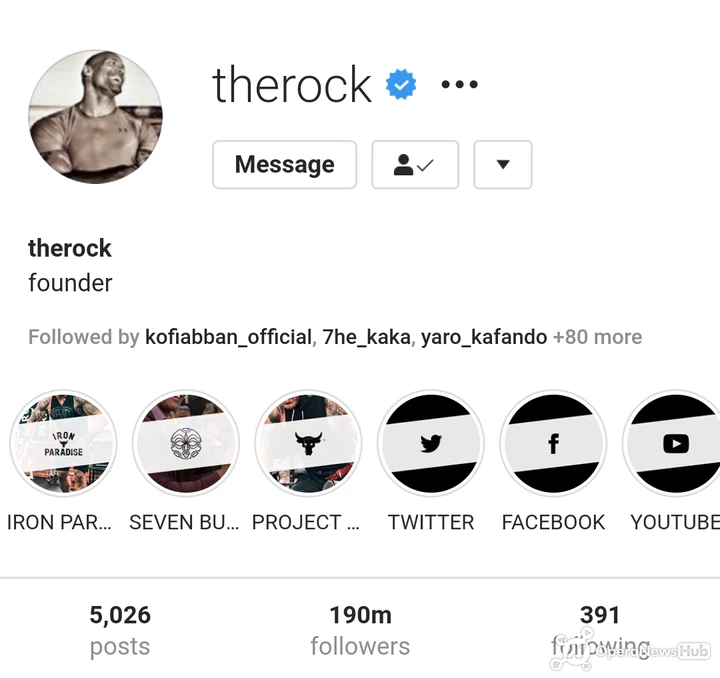Click the blue verified badge
The height and width of the screenshot is (678, 720).
click(401, 84)
